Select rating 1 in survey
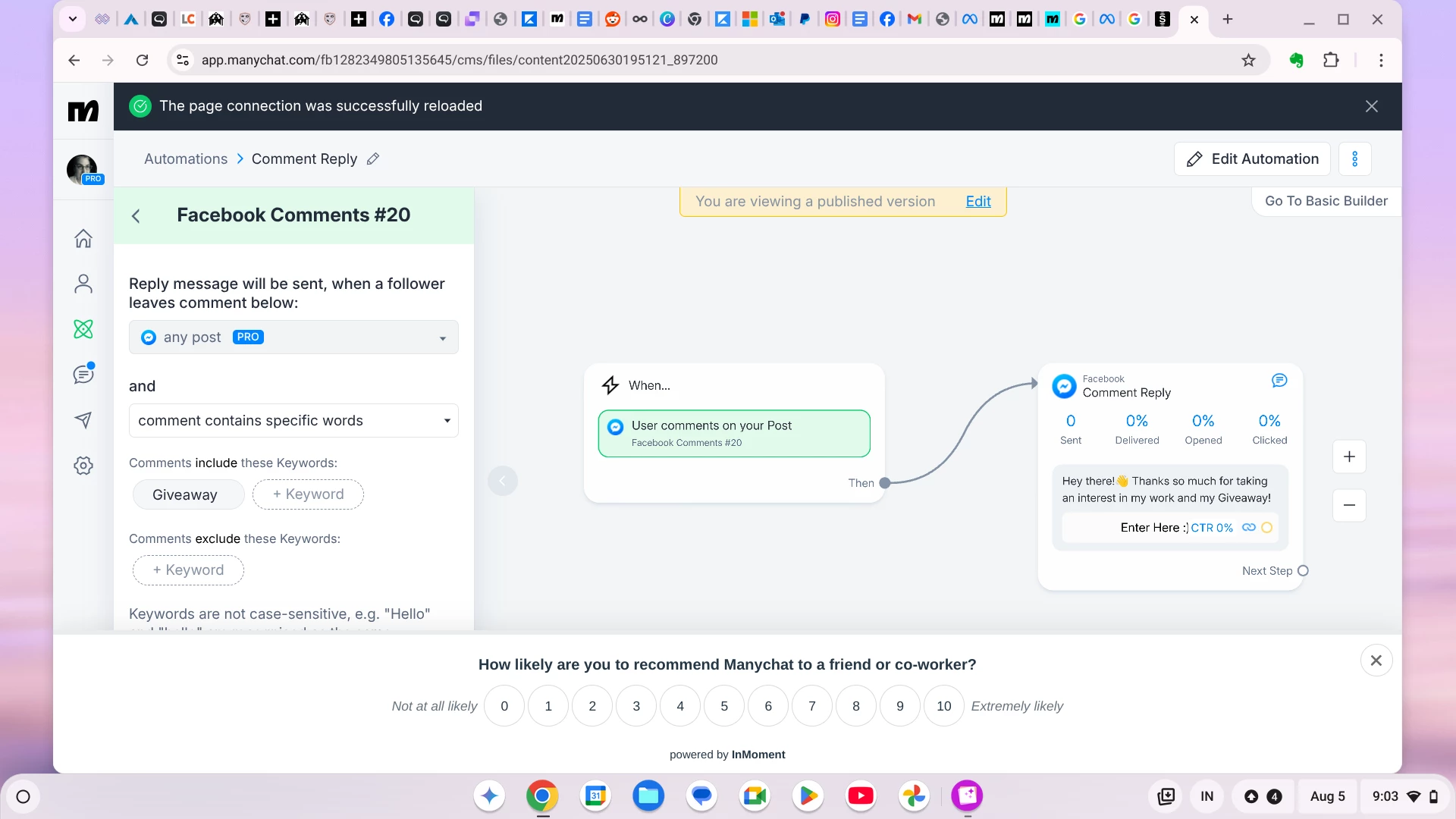The image size is (1456, 819). click(x=548, y=706)
